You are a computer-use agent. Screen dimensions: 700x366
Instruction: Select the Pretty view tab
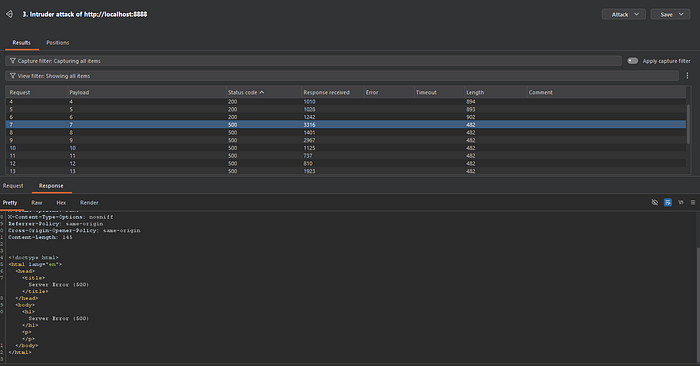tap(10, 203)
